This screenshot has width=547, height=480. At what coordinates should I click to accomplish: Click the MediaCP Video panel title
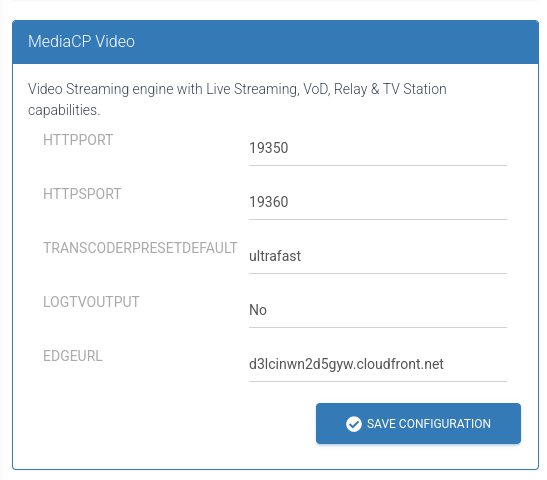(81, 42)
